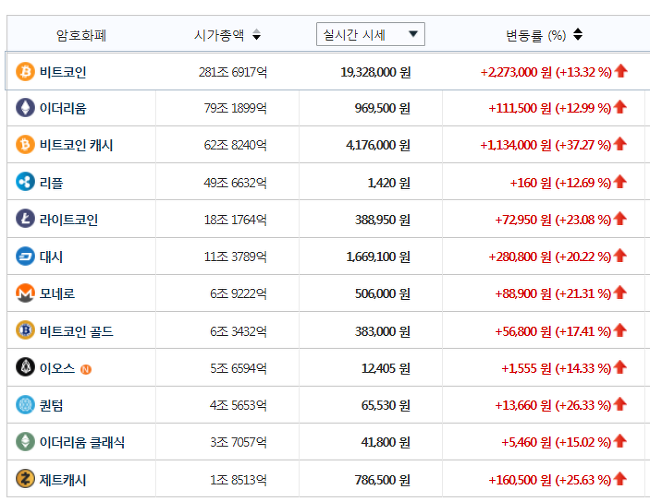Click the red up arrow in 이더리움 row

620,107
